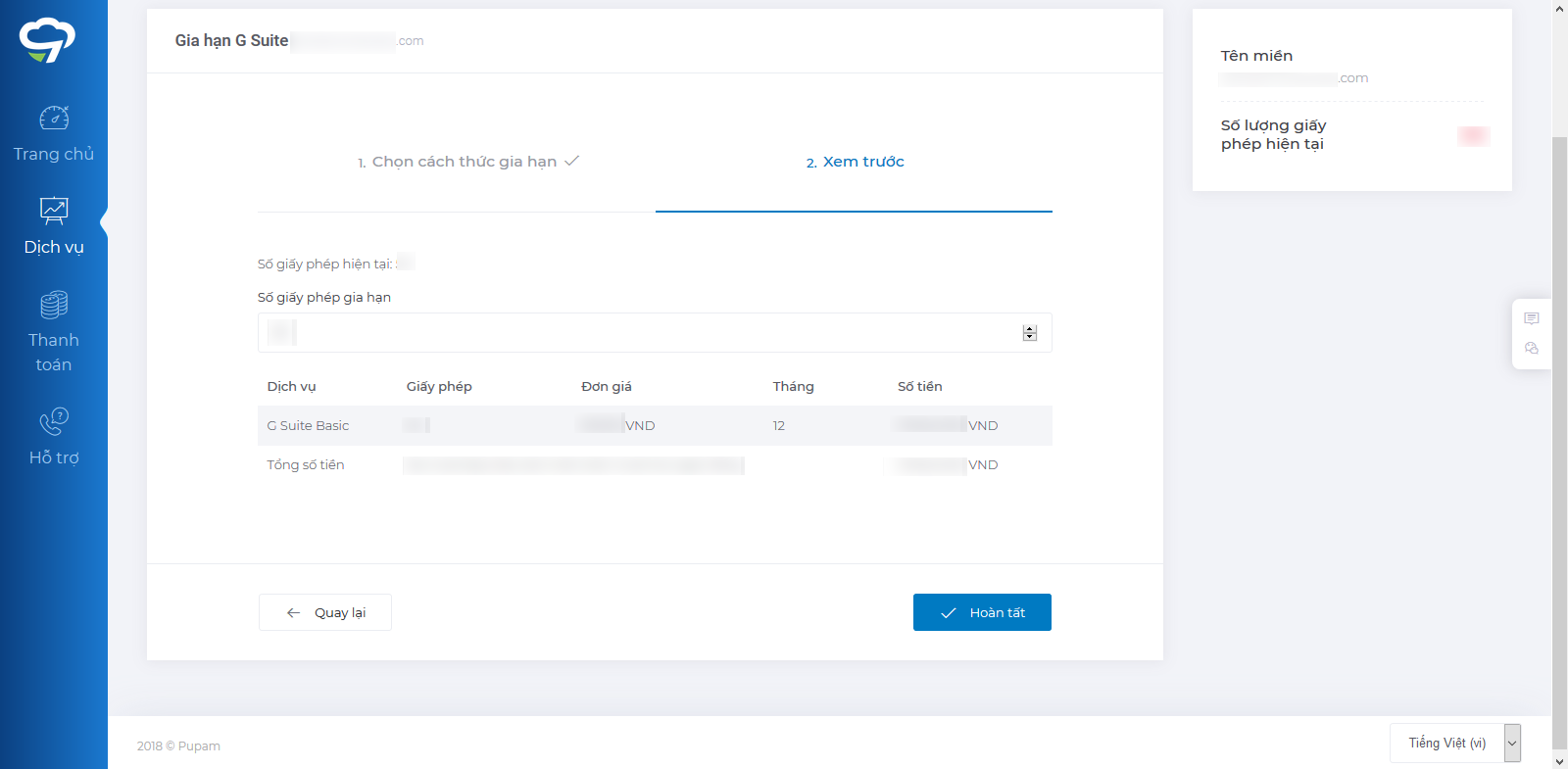Image resolution: width=1568 pixels, height=769 pixels.
Task: Click Gia hạn G Suite heading
Action: (231, 40)
